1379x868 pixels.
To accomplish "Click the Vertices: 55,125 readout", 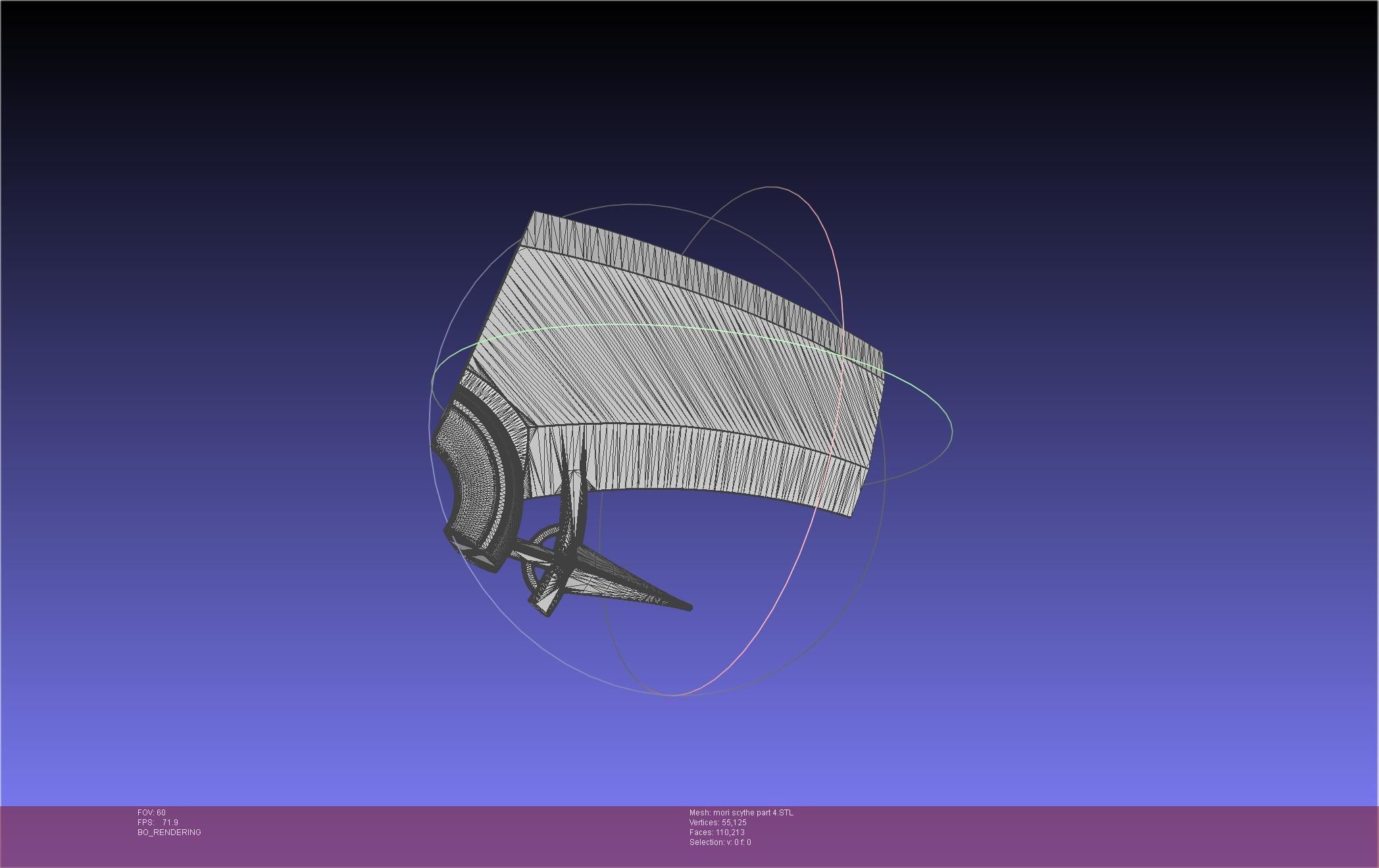I will [717, 823].
